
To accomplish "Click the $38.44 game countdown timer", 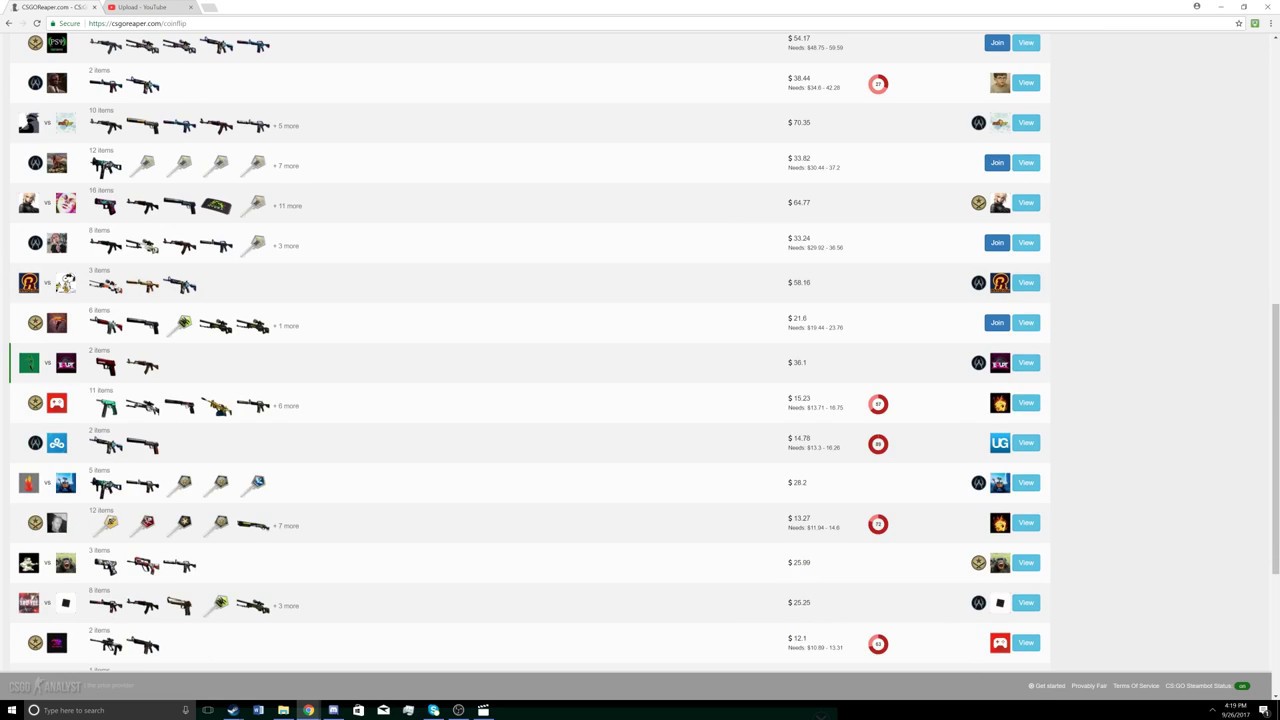I will click(x=878, y=84).
